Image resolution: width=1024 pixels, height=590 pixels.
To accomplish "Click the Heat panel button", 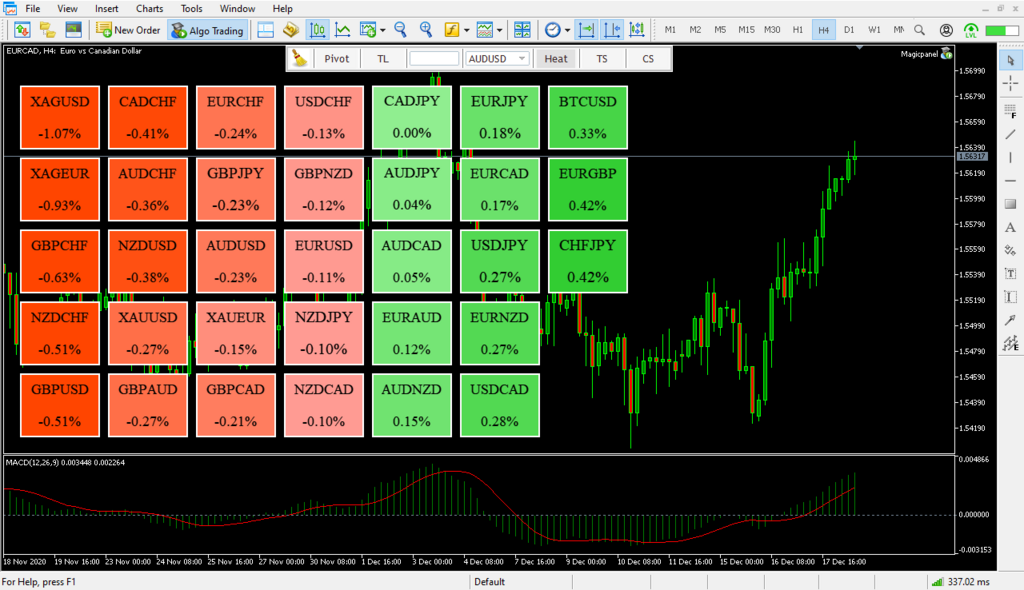I will [x=556, y=58].
